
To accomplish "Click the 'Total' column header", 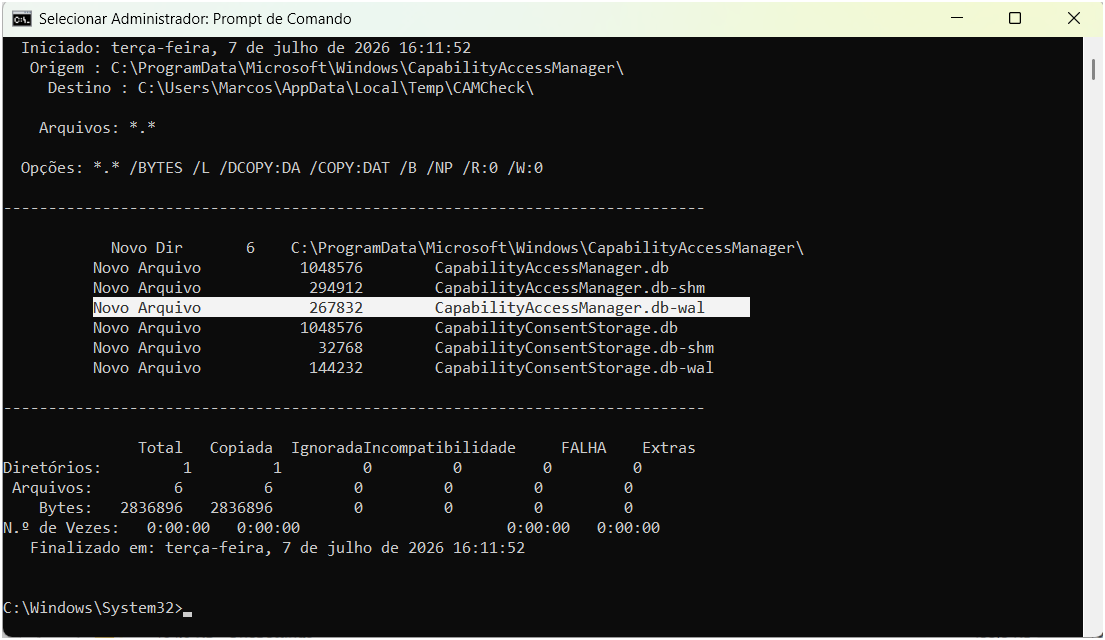I will (x=160, y=448).
